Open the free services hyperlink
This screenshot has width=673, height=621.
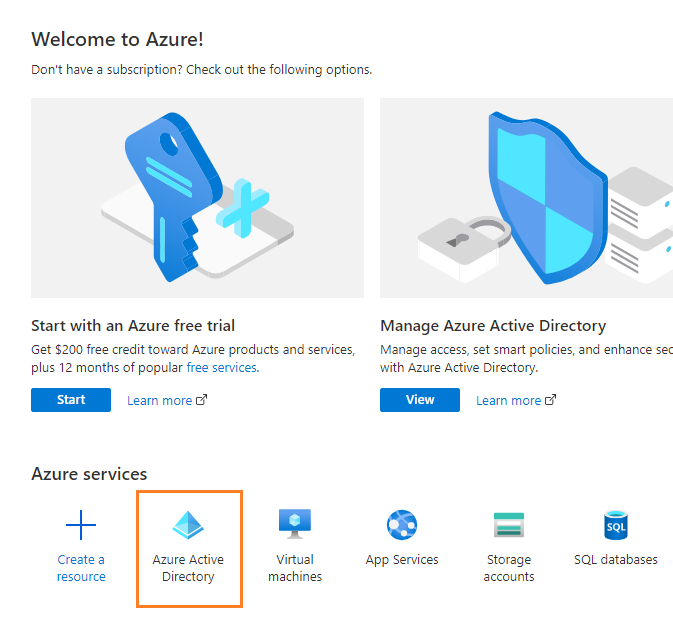(221, 367)
